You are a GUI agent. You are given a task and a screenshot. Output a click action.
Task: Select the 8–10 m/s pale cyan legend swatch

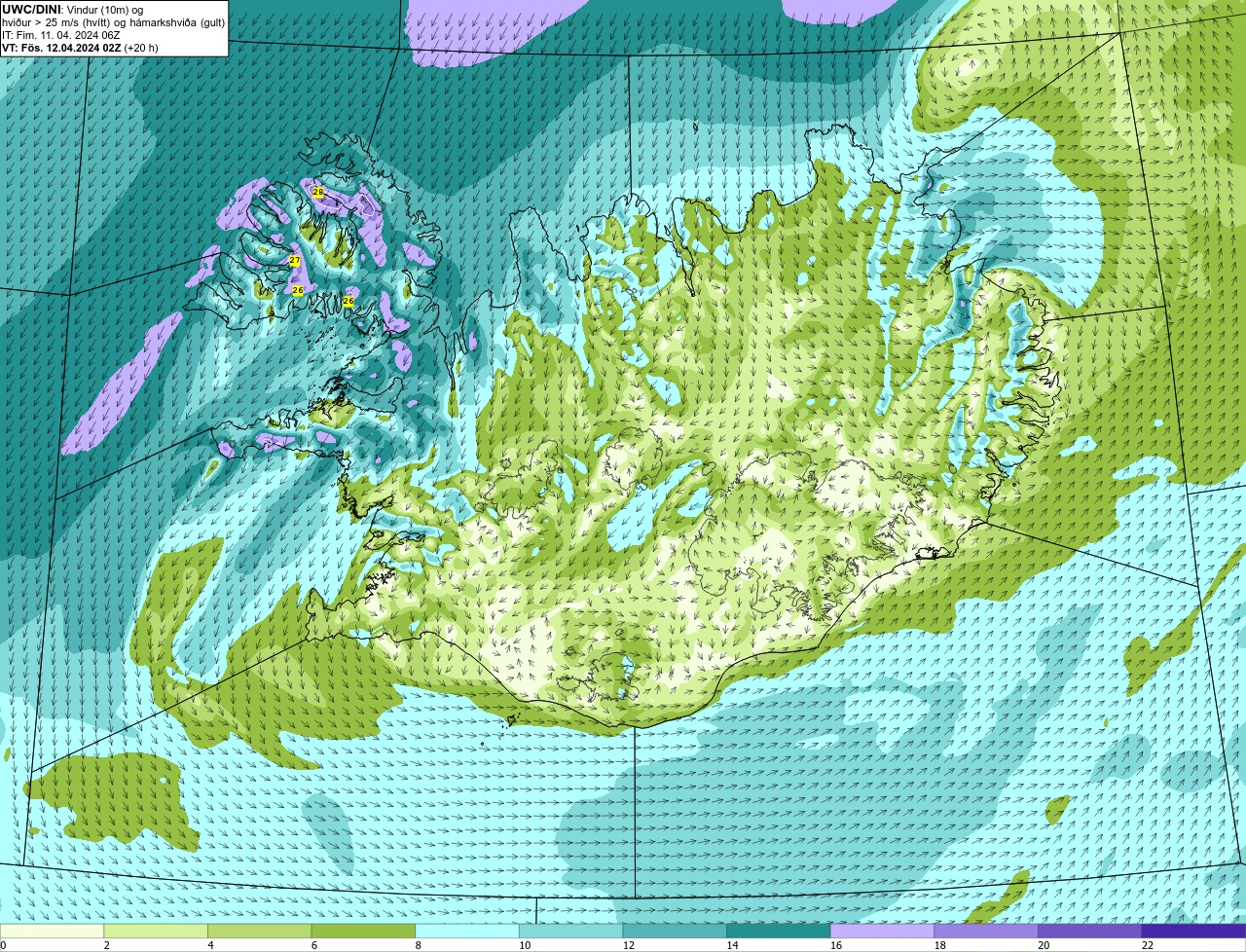(x=467, y=931)
